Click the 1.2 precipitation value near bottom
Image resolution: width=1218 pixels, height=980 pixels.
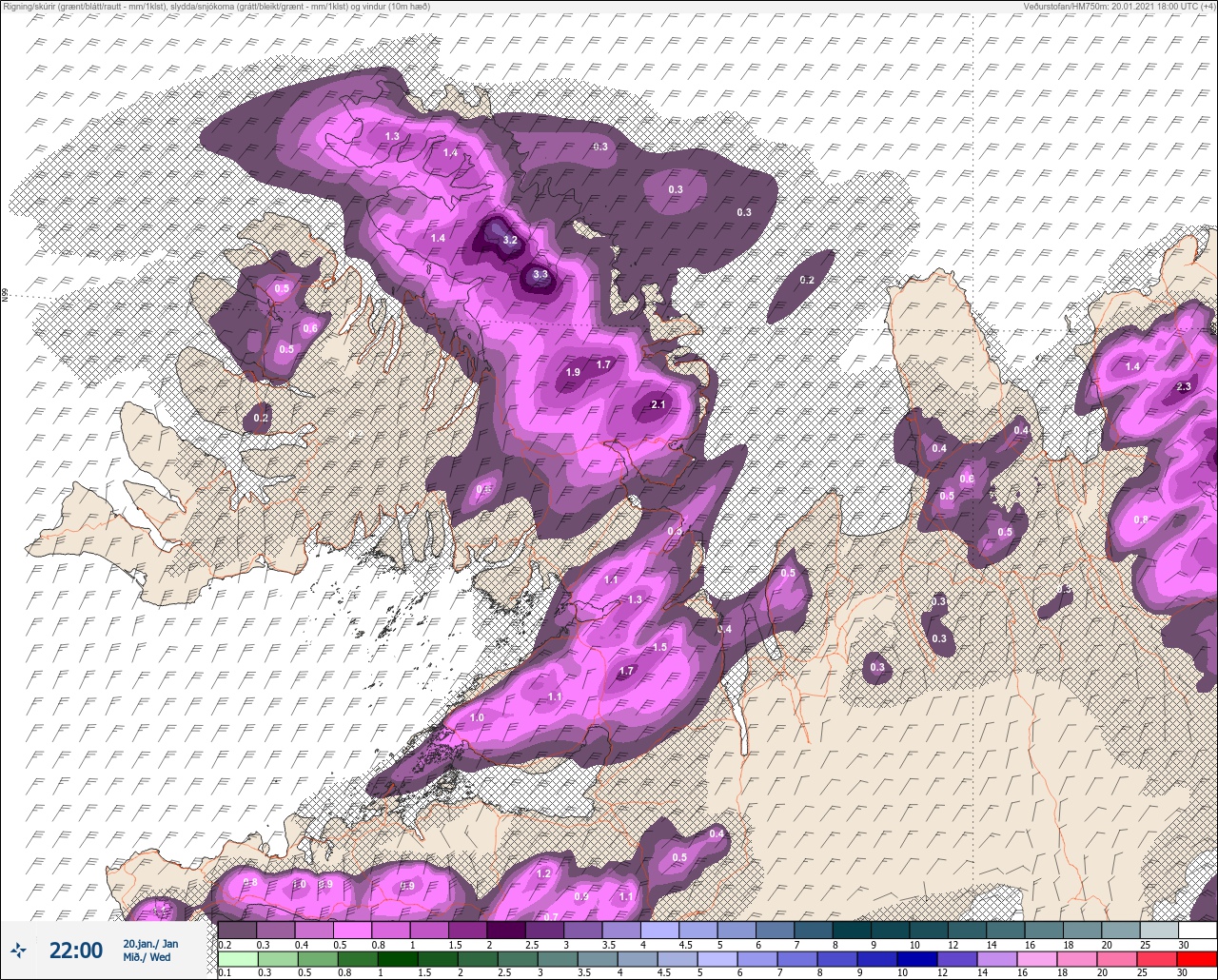(x=544, y=873)
